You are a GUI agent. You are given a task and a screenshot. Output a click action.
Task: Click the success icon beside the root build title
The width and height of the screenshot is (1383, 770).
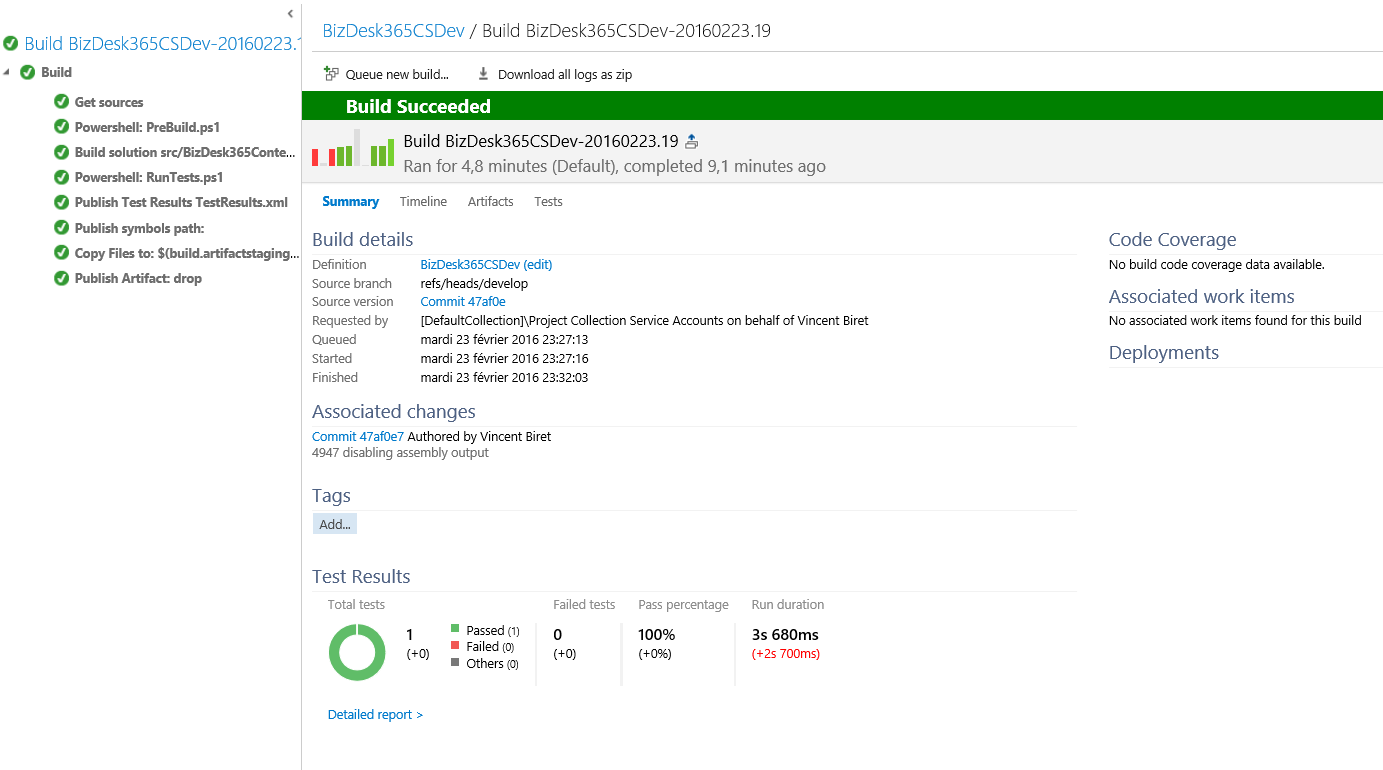(x=11, y=43)
